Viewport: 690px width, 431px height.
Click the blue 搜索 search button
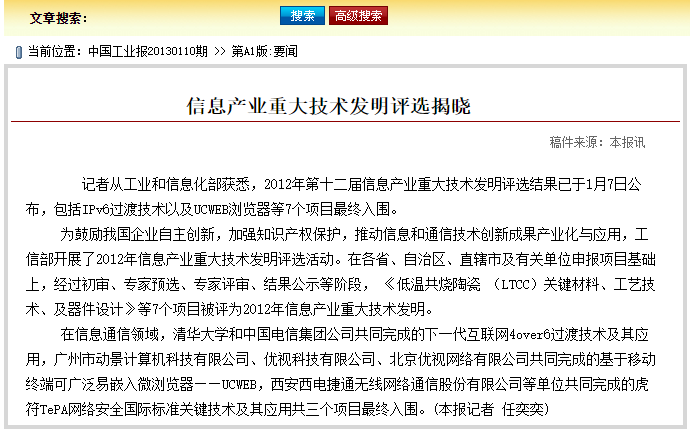click(x=302, y=17)
